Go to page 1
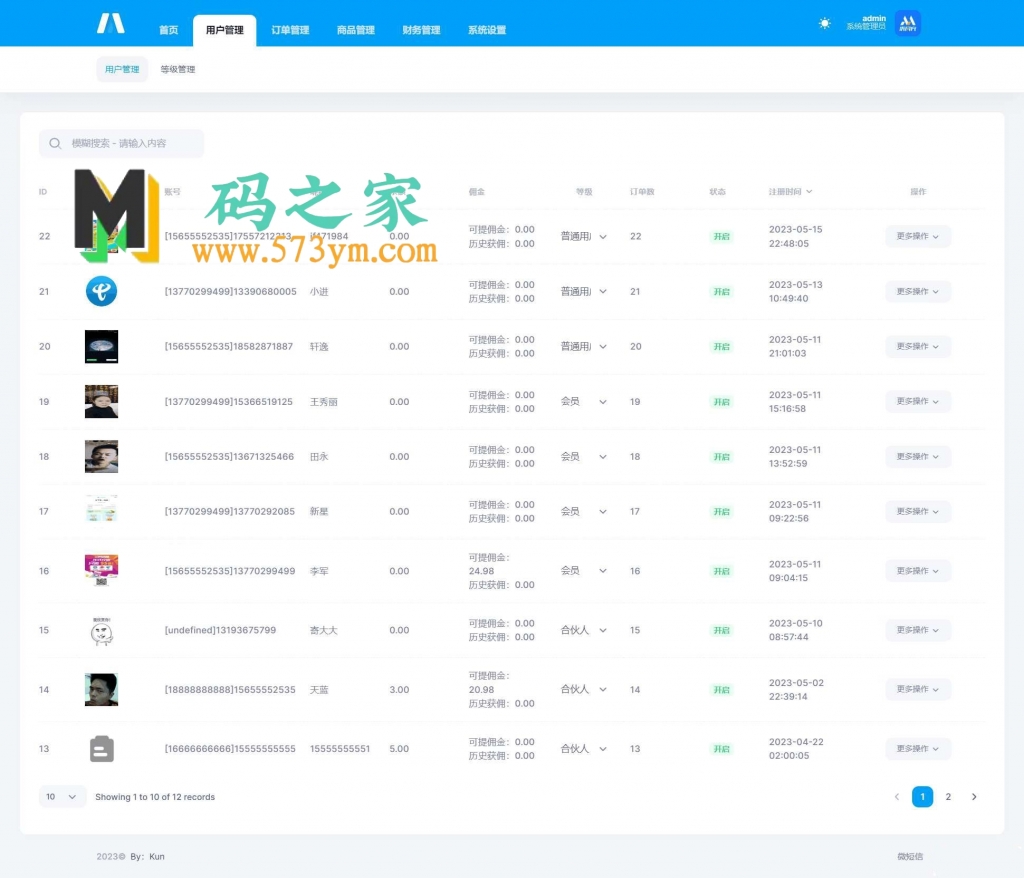The width and height of the screenshot is (1024, 878). point(922,796)
